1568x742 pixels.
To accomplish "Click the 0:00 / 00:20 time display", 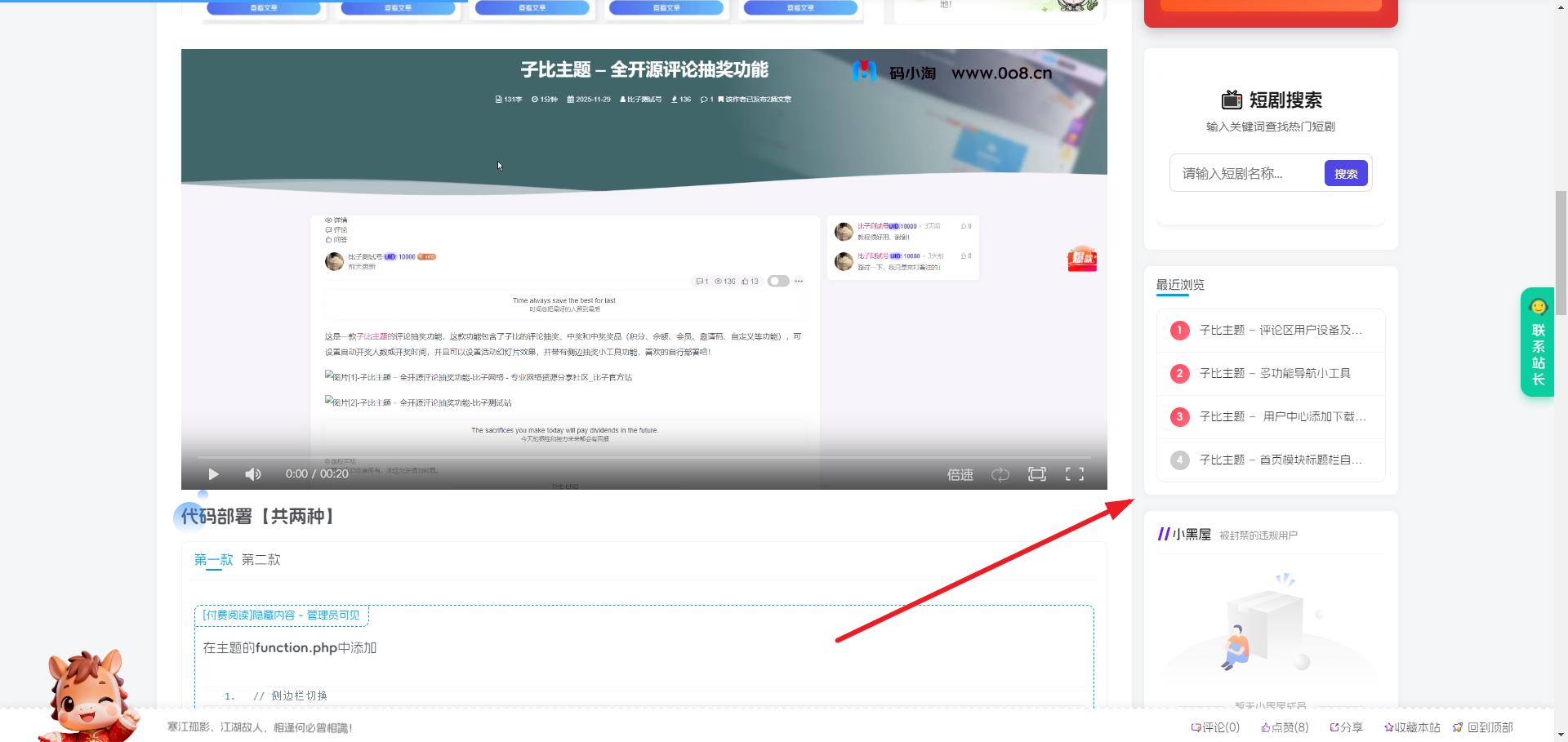I will click(x=317, y=473).
